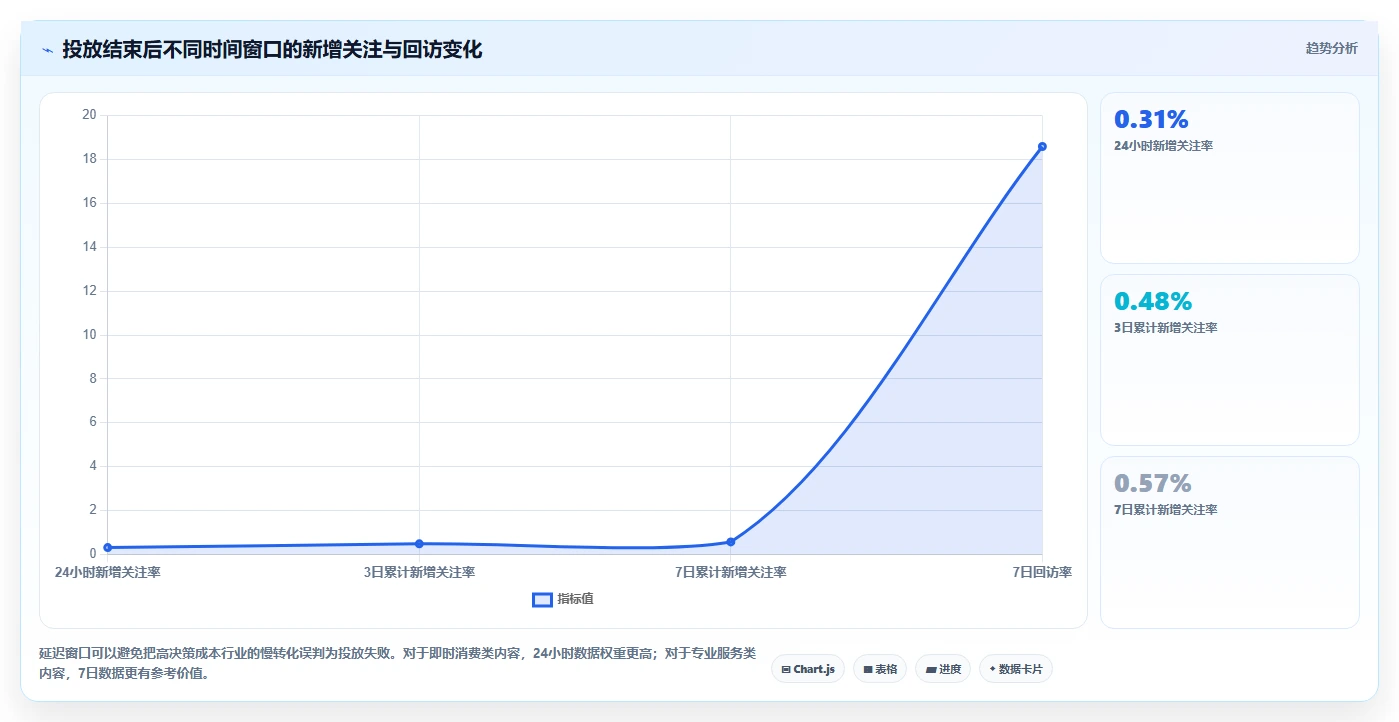1399x722 pixels.
Task: Click the lightning icon beside the title
Action: [x=47, y=50]
